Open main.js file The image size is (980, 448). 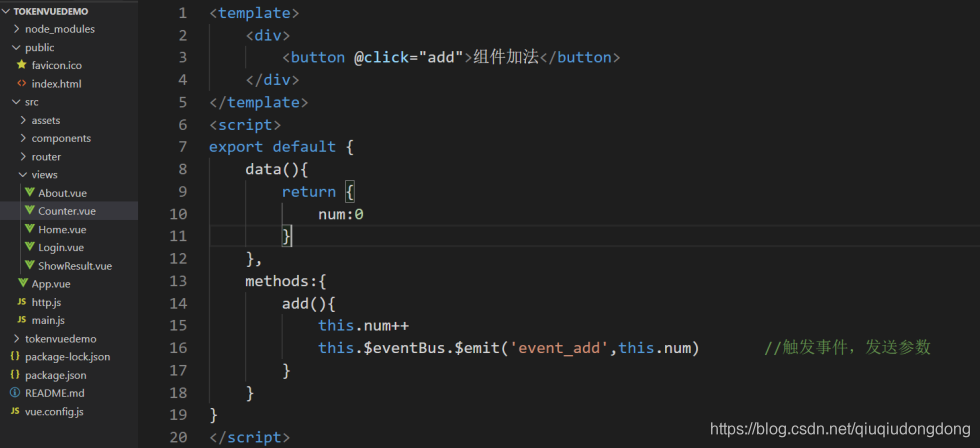(x=48, y=321)
